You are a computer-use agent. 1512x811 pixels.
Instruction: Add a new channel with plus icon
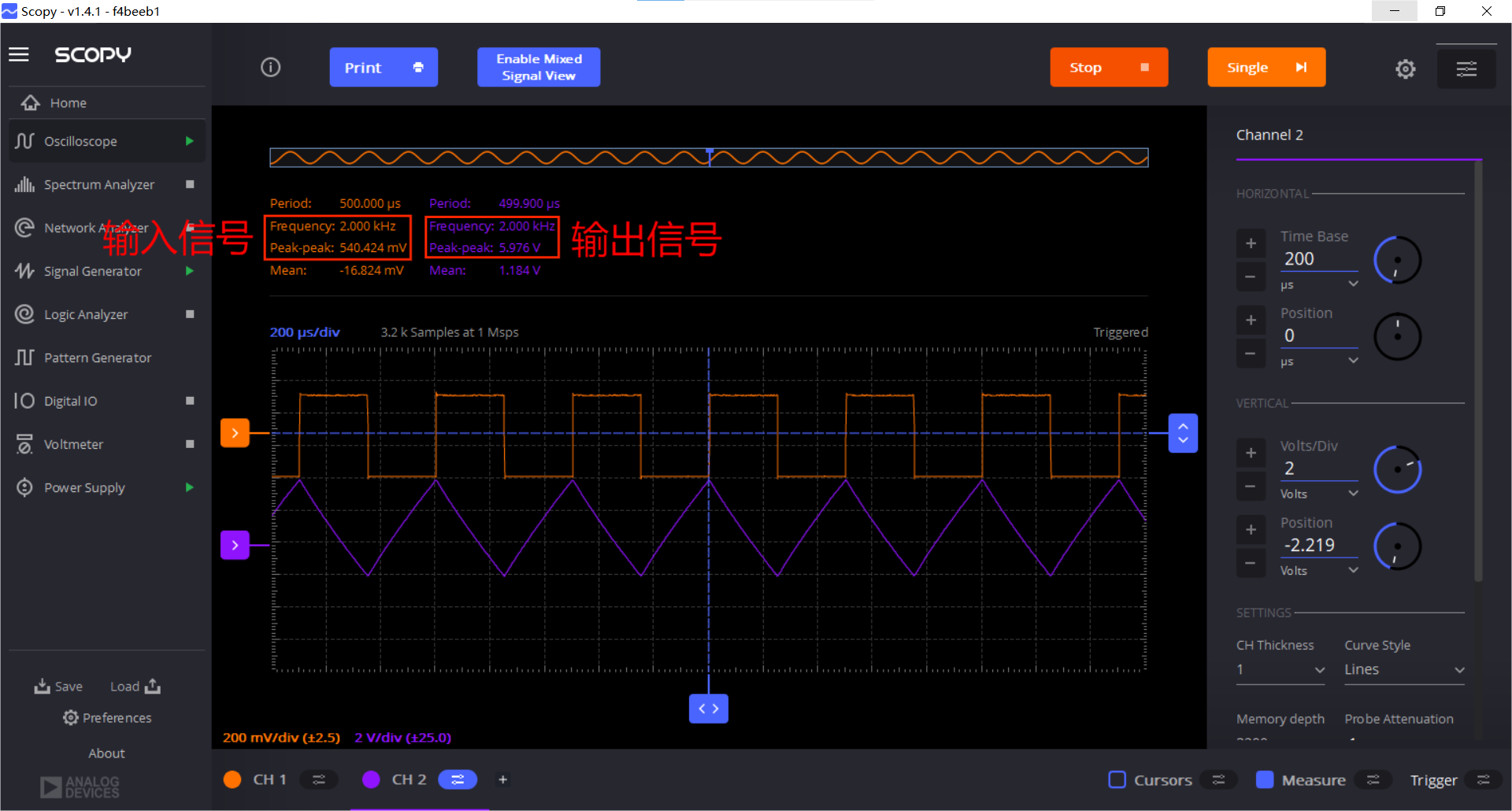[x=502, y=780]
